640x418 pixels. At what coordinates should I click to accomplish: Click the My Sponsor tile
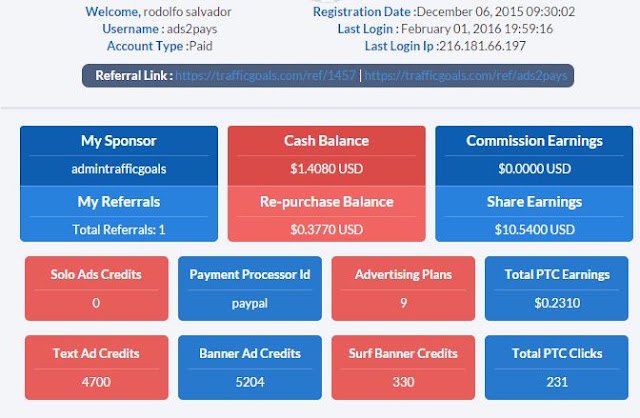click(119, 156)
